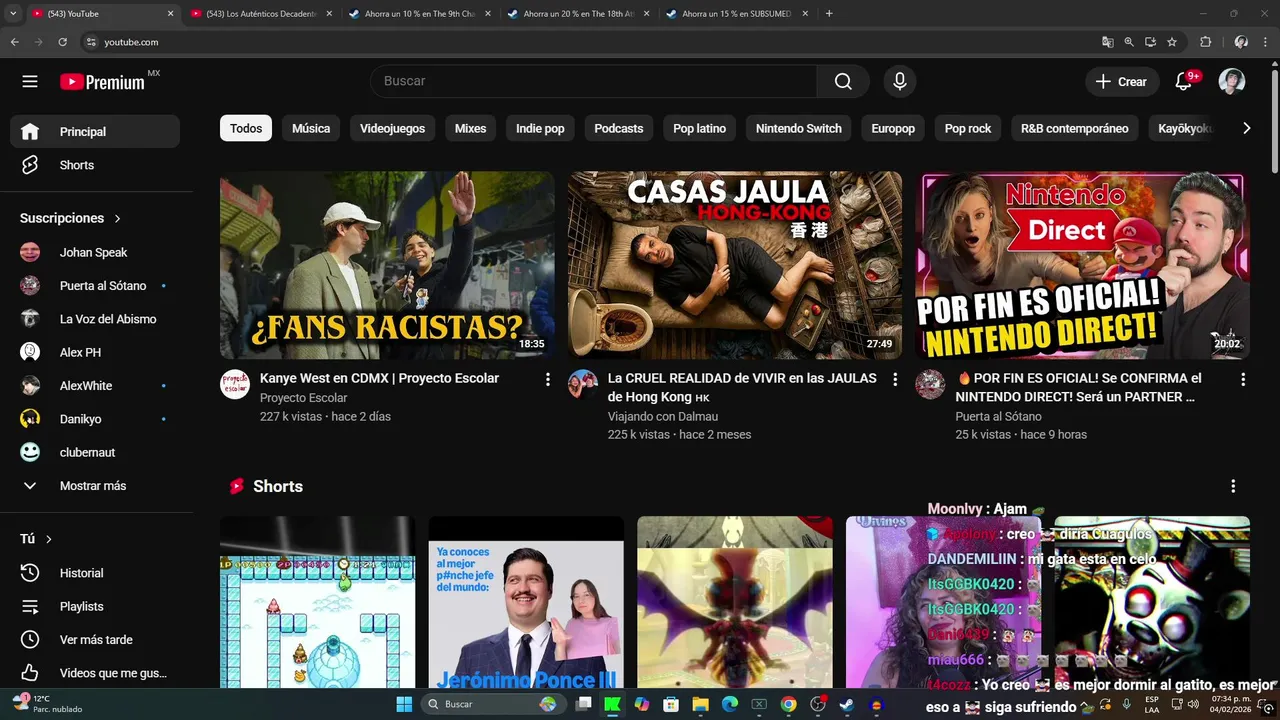
Task: Open the YouTube hamburger guide menu
Action: click(30, 81)
